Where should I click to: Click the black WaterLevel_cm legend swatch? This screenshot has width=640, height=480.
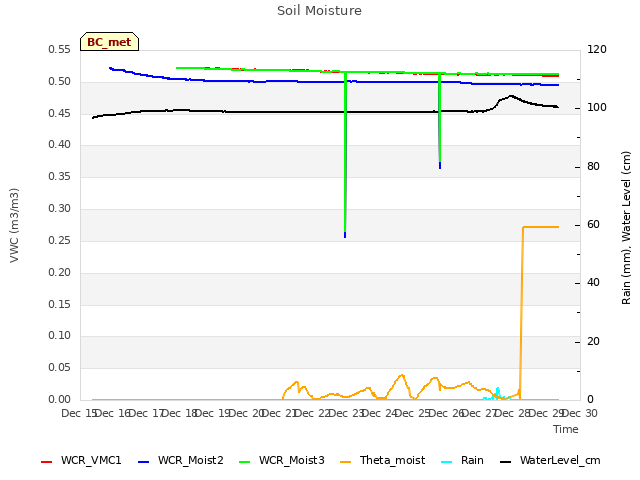point(505,462)
